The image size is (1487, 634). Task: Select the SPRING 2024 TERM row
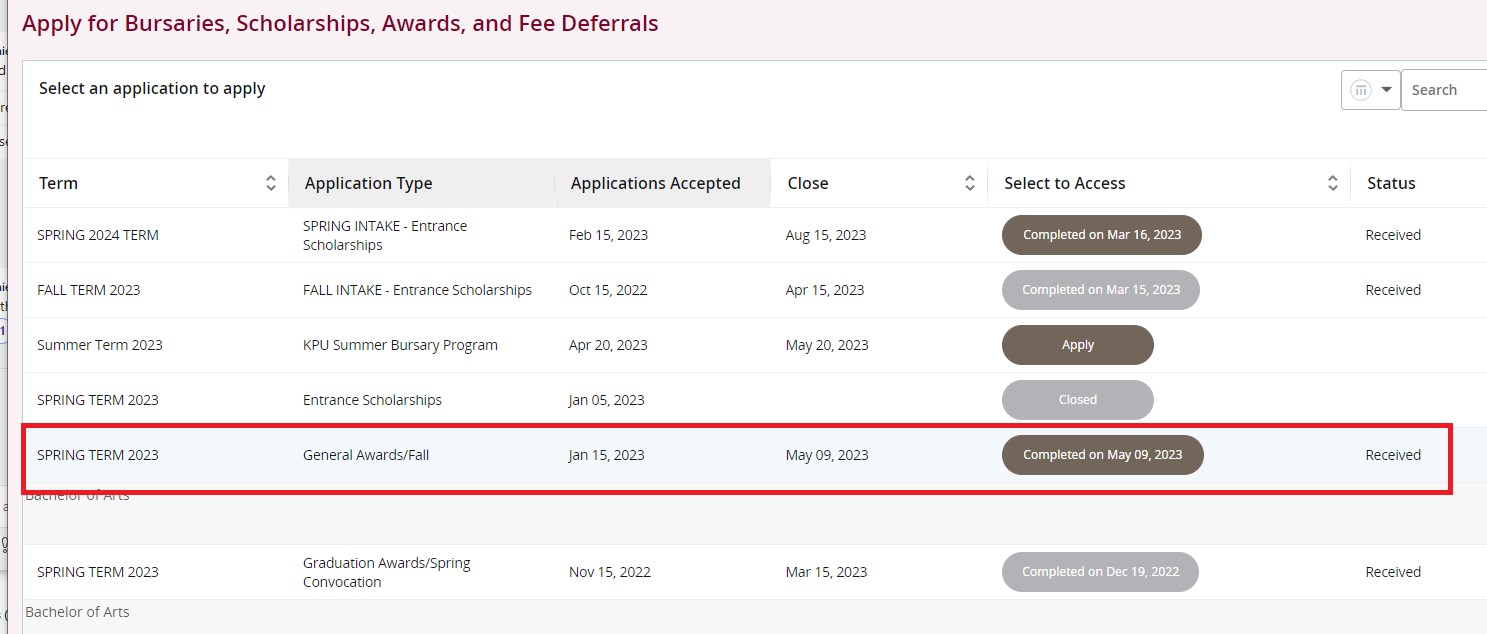tap(98, 235)
